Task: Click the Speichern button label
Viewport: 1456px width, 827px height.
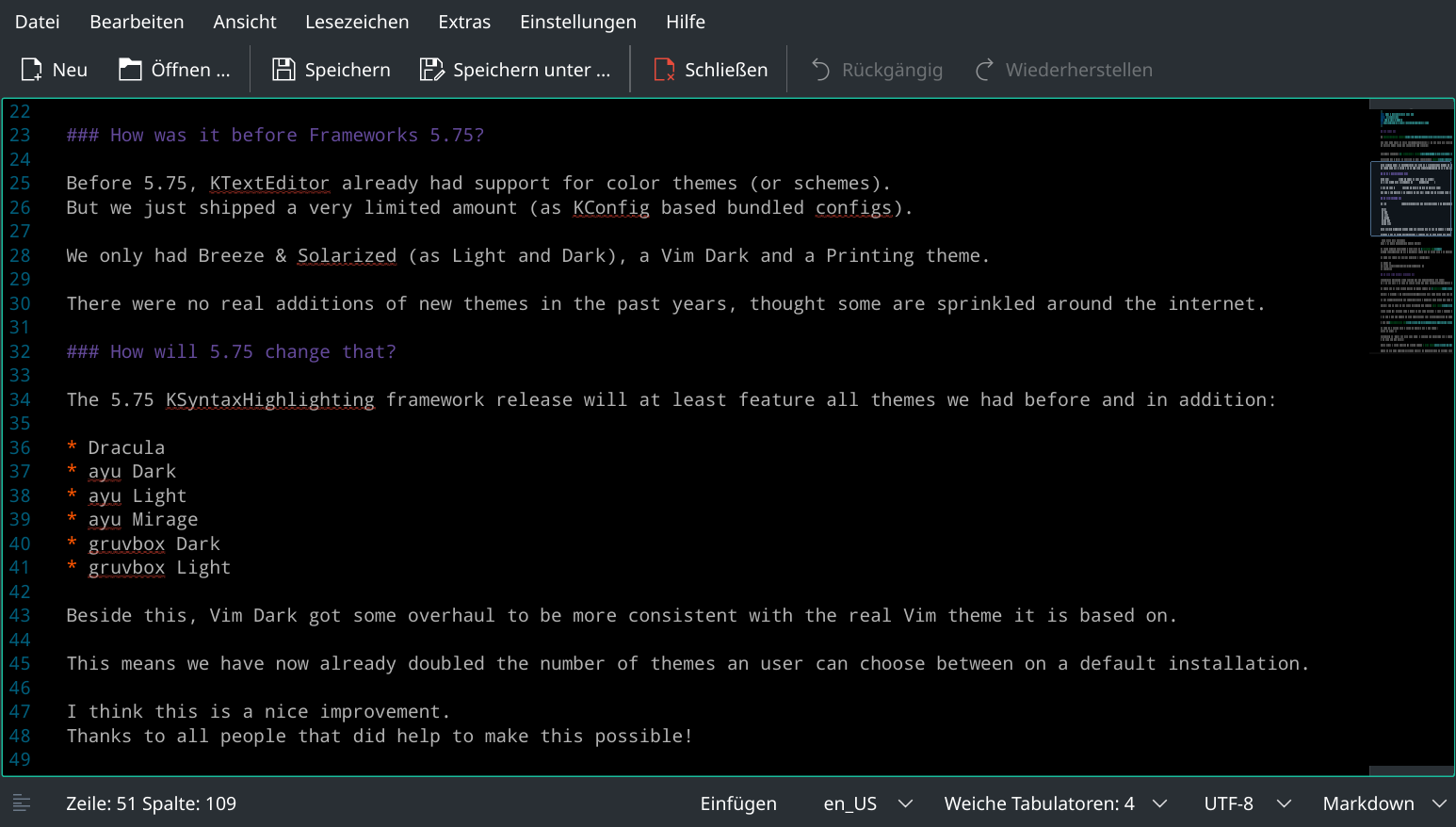Action: click(348, 70)
